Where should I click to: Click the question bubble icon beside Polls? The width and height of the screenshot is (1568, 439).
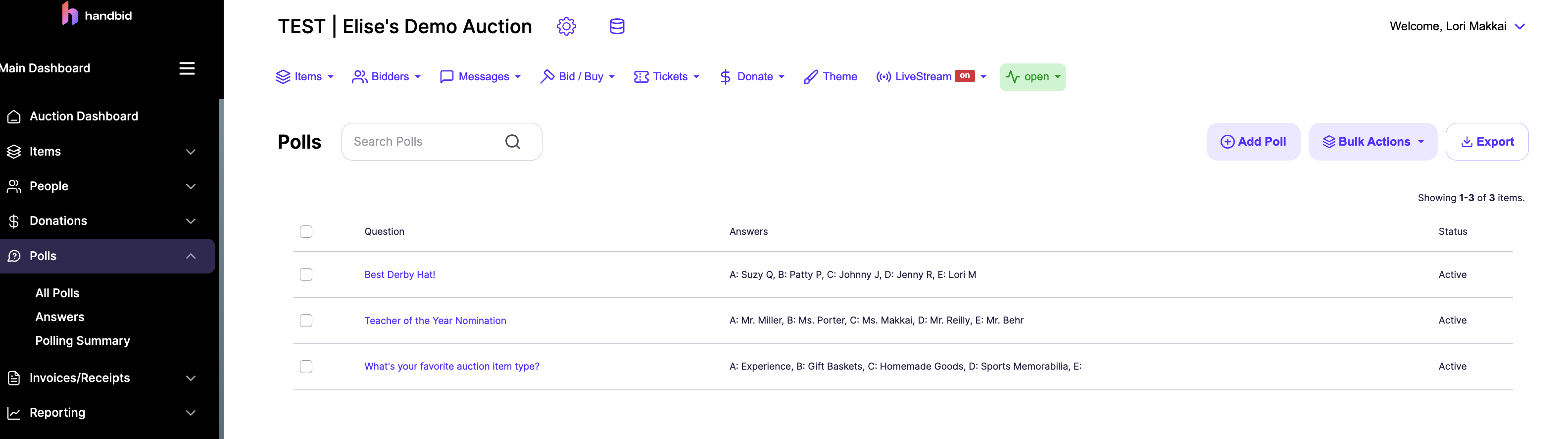pos(14,256)
